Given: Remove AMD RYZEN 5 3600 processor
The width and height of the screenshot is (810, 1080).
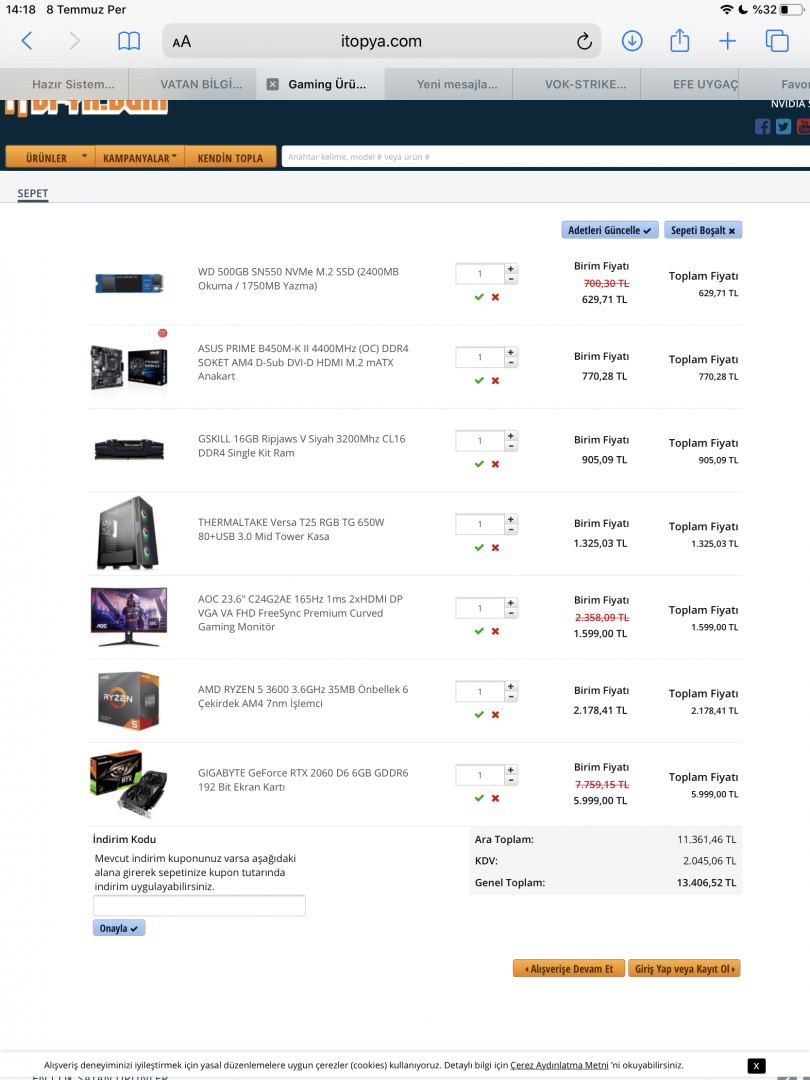Looking at the screenshot, I should coord(495,714).
